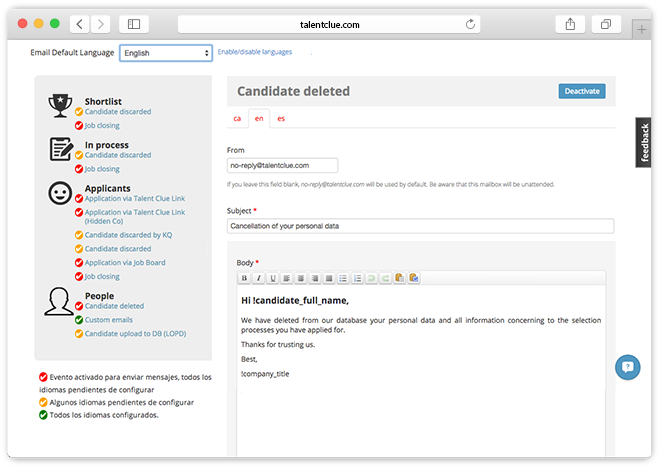Select the 'ca' language tab

pyautogui.click(x=237, y=118)
